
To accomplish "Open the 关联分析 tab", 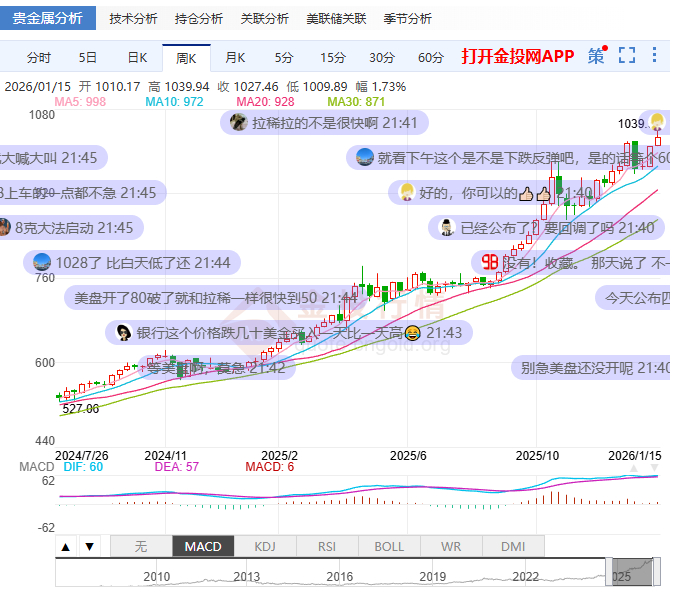I will [x=265, y=19].
